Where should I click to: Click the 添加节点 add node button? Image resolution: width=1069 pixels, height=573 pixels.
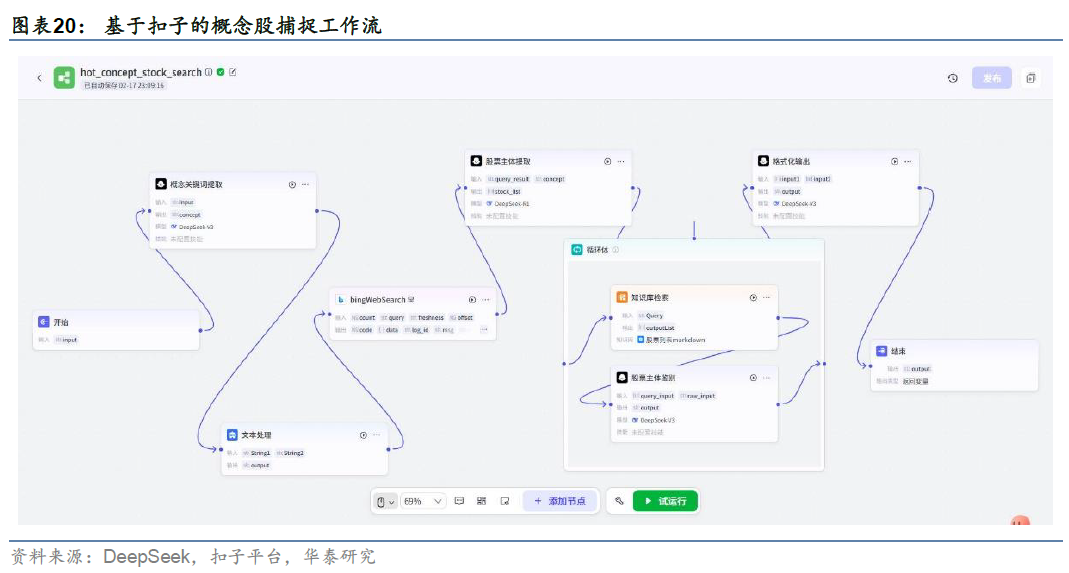(x=560, y=501)
